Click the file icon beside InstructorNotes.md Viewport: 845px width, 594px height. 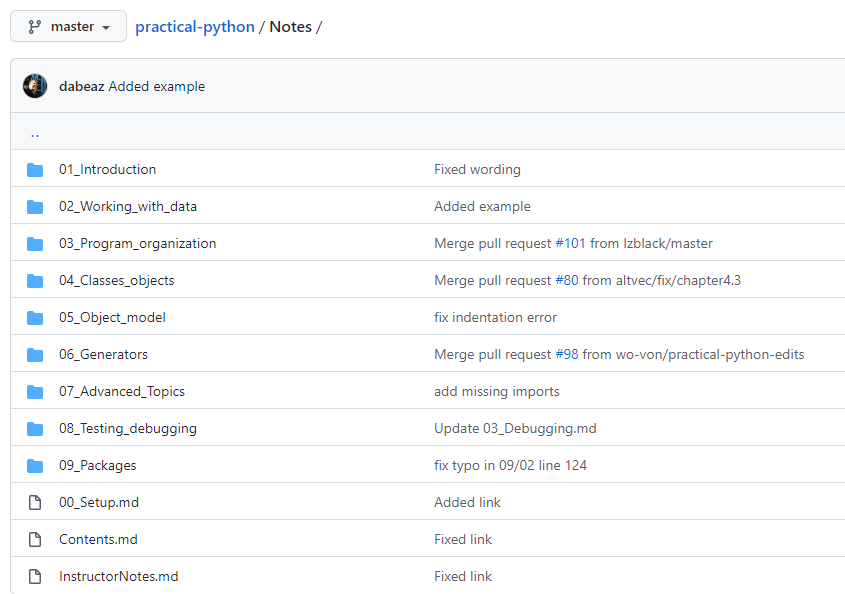[35, 577]
